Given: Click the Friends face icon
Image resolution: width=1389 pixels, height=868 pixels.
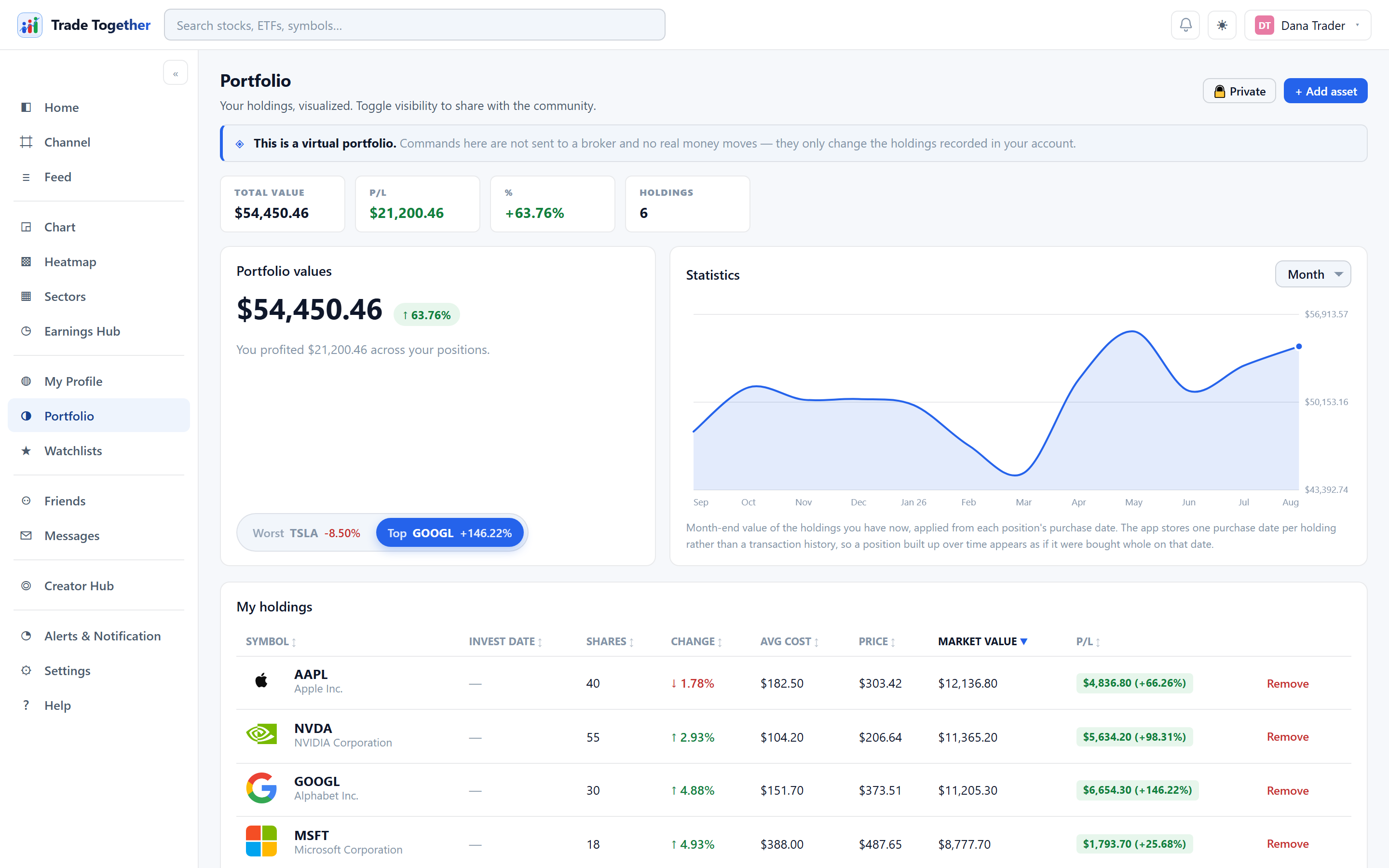Looking at the screenshot, I should tap(26, 501).
